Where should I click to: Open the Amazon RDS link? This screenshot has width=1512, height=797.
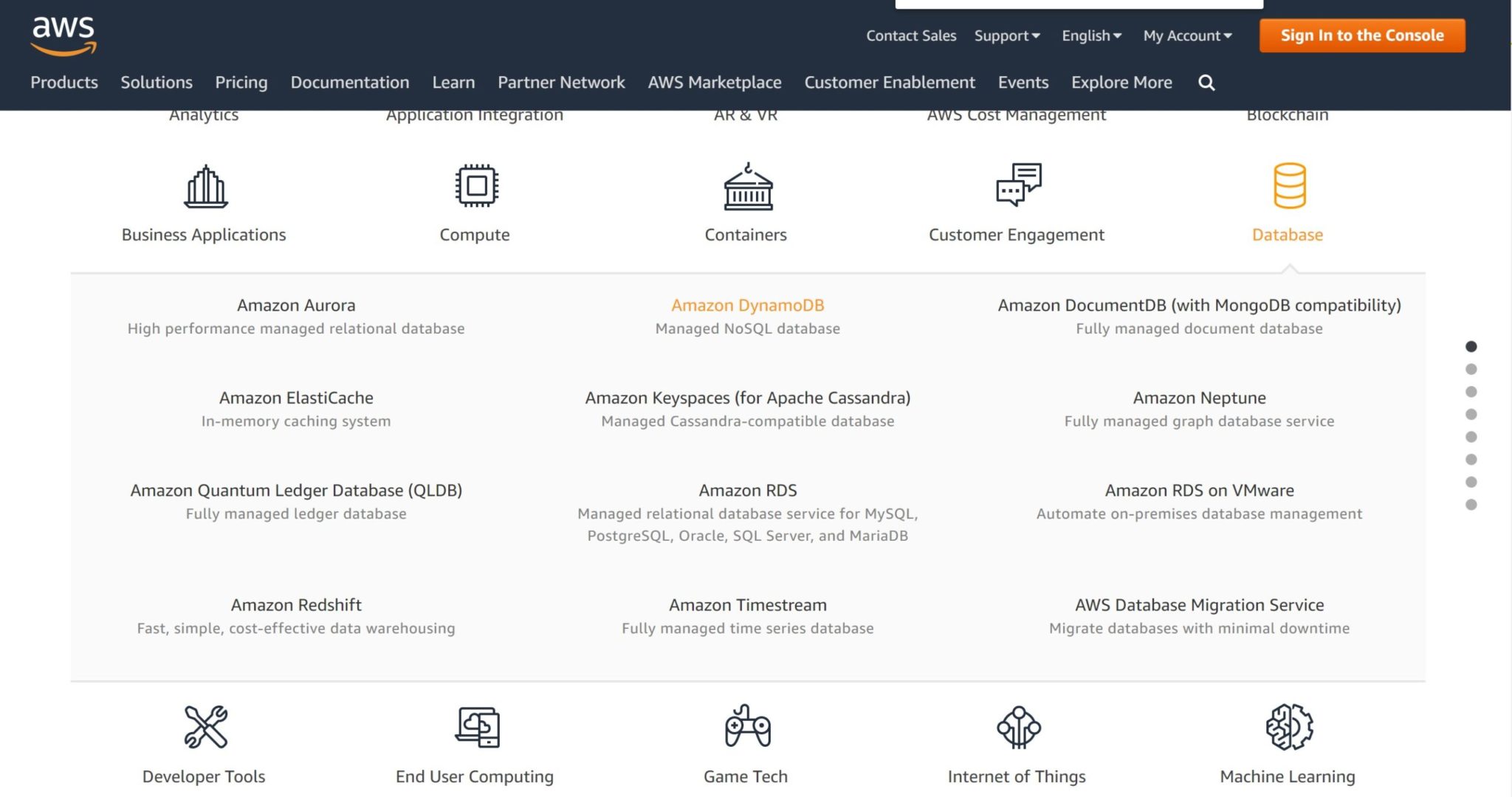pyautogui.click(x=747, y=490)
